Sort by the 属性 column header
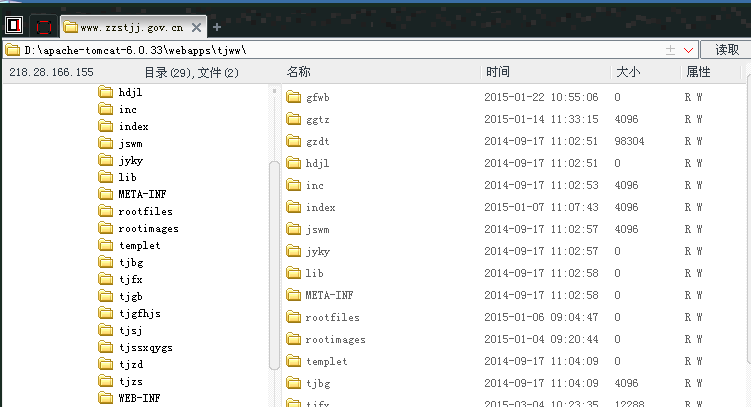 click(698, 72)
